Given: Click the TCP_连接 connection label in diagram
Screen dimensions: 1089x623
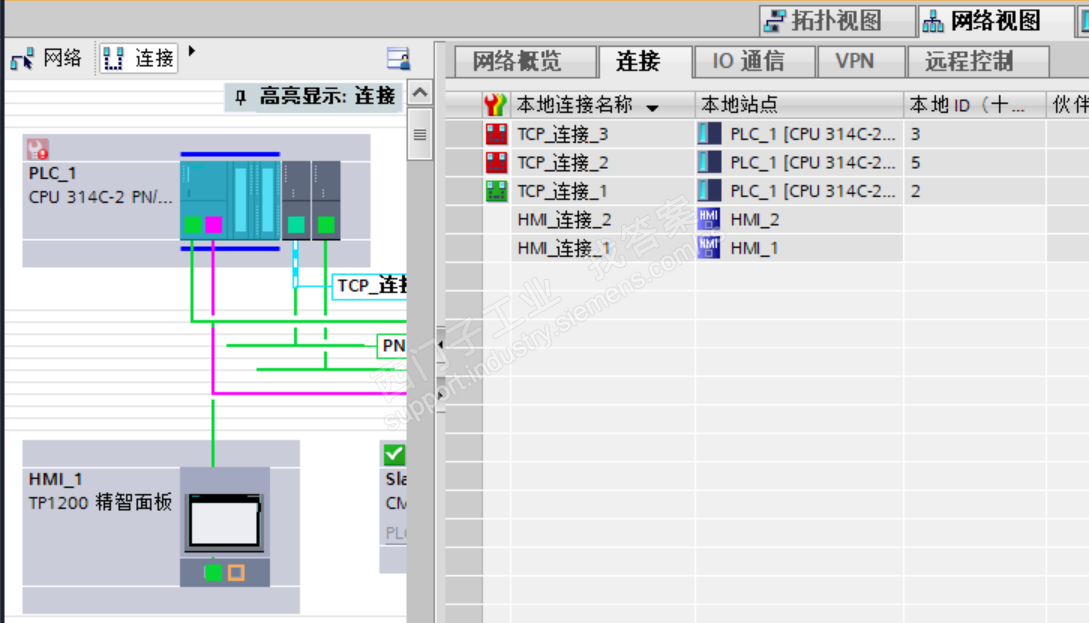Looking at the screenshot, I should click(x=369, y=286).
